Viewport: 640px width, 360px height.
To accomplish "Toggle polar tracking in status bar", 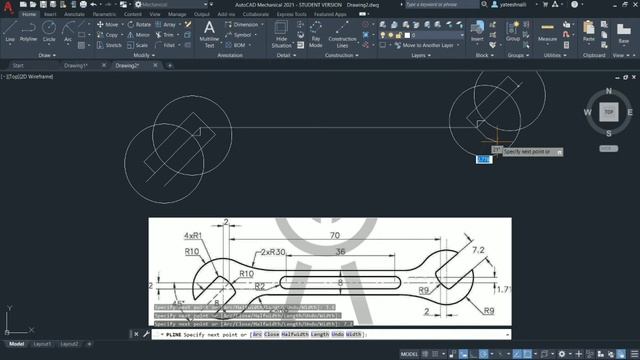I will click(x=484, y=354).
